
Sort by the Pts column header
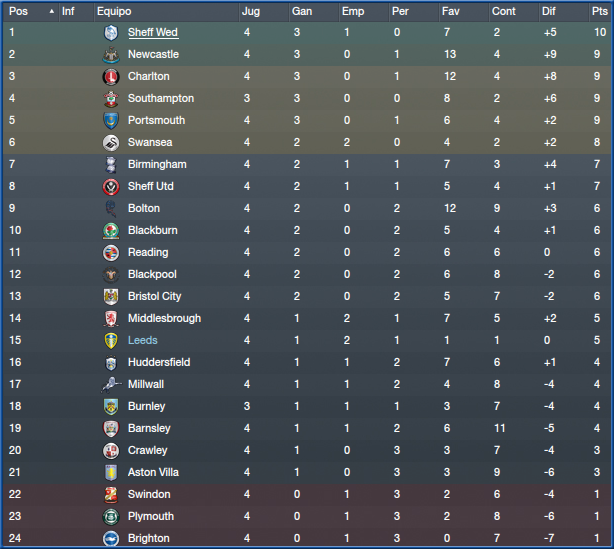600,11
